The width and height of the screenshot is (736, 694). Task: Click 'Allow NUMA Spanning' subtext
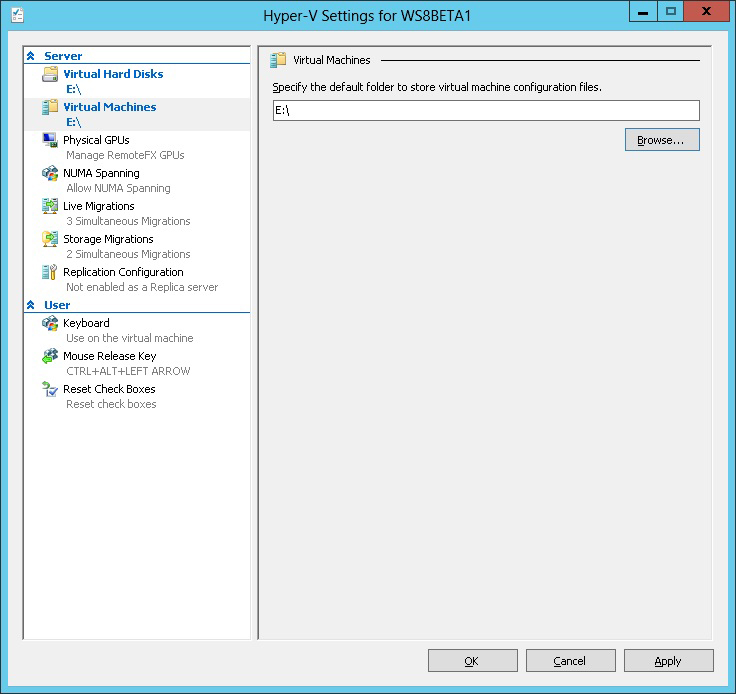(118, 188)
